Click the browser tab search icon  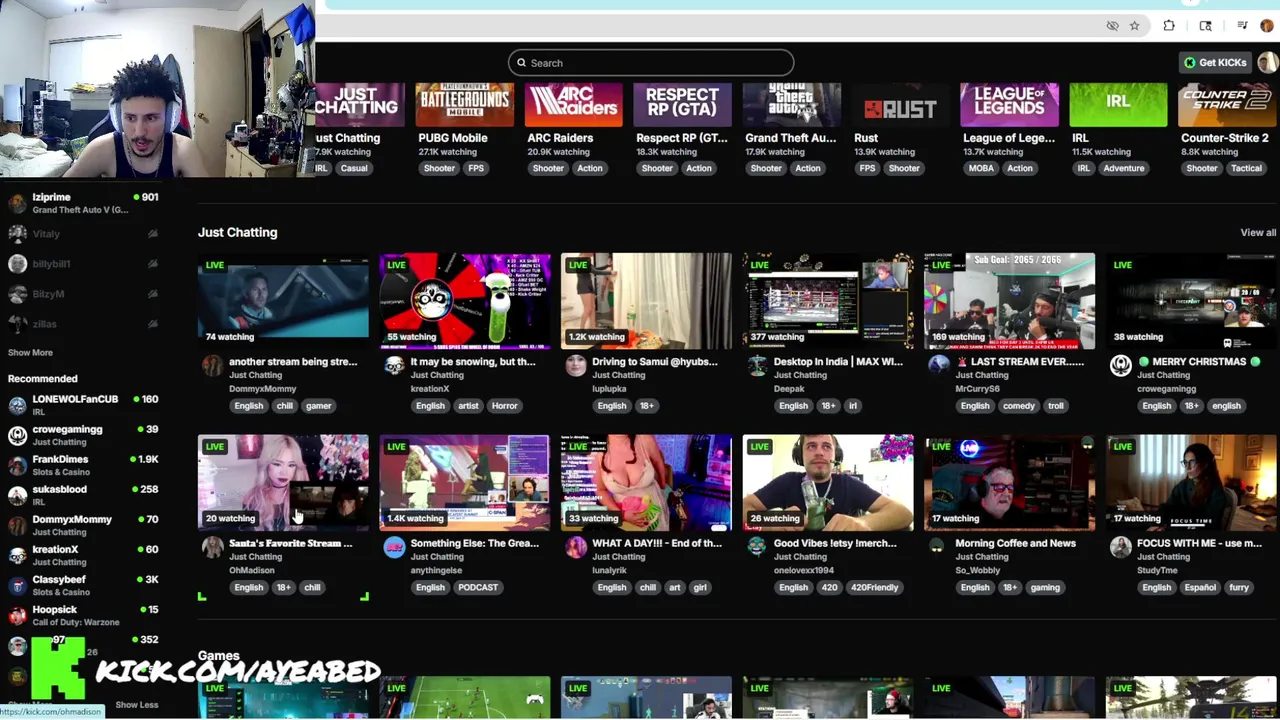[x=1205, y=26]
